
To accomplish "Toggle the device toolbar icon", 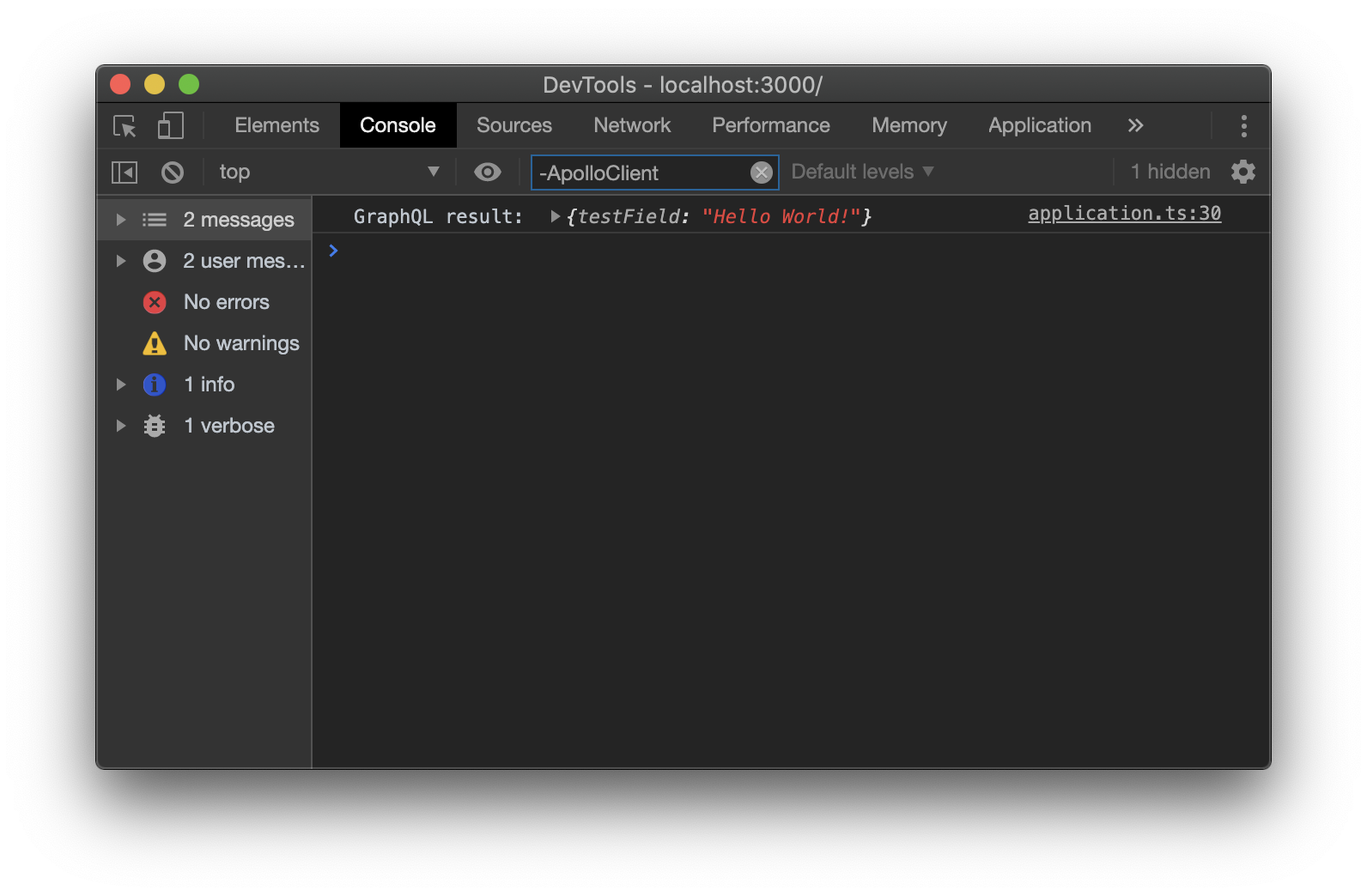I will [x=170, y=126].
